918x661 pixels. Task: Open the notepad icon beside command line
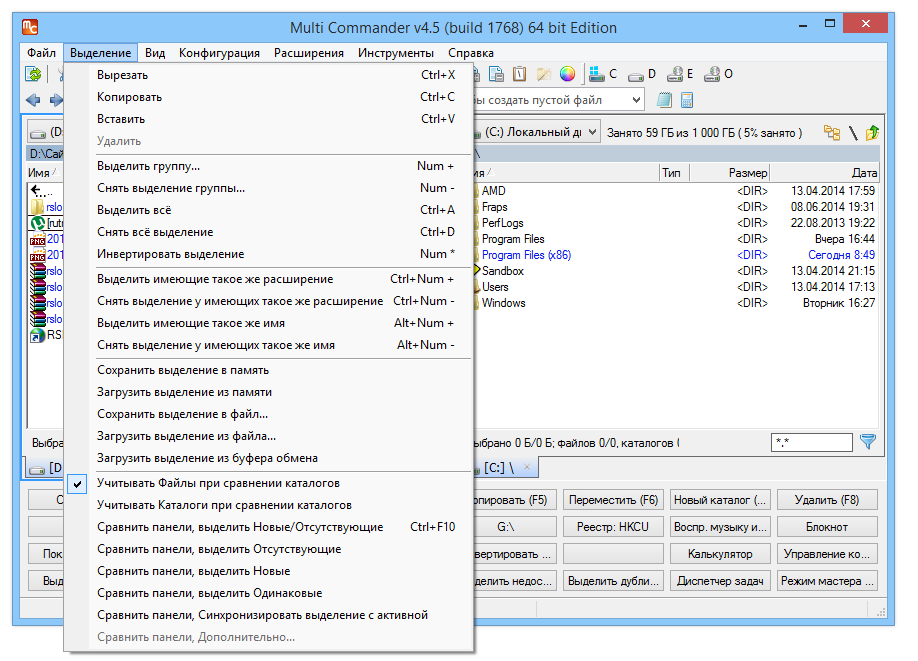(664, 100)
